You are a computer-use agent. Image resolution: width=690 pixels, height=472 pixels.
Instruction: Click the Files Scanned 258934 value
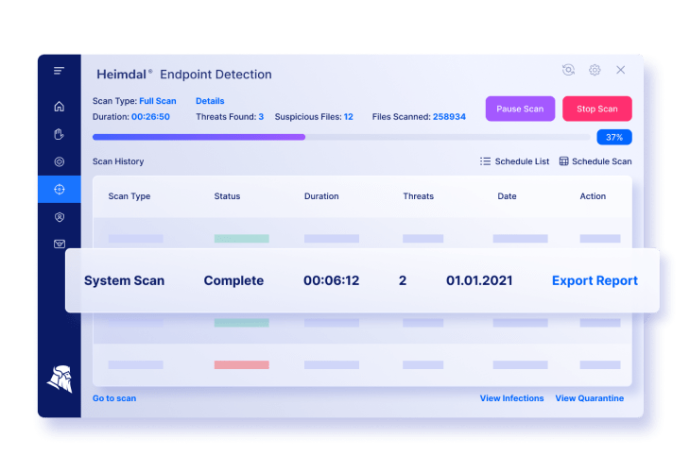coord(449,117)
